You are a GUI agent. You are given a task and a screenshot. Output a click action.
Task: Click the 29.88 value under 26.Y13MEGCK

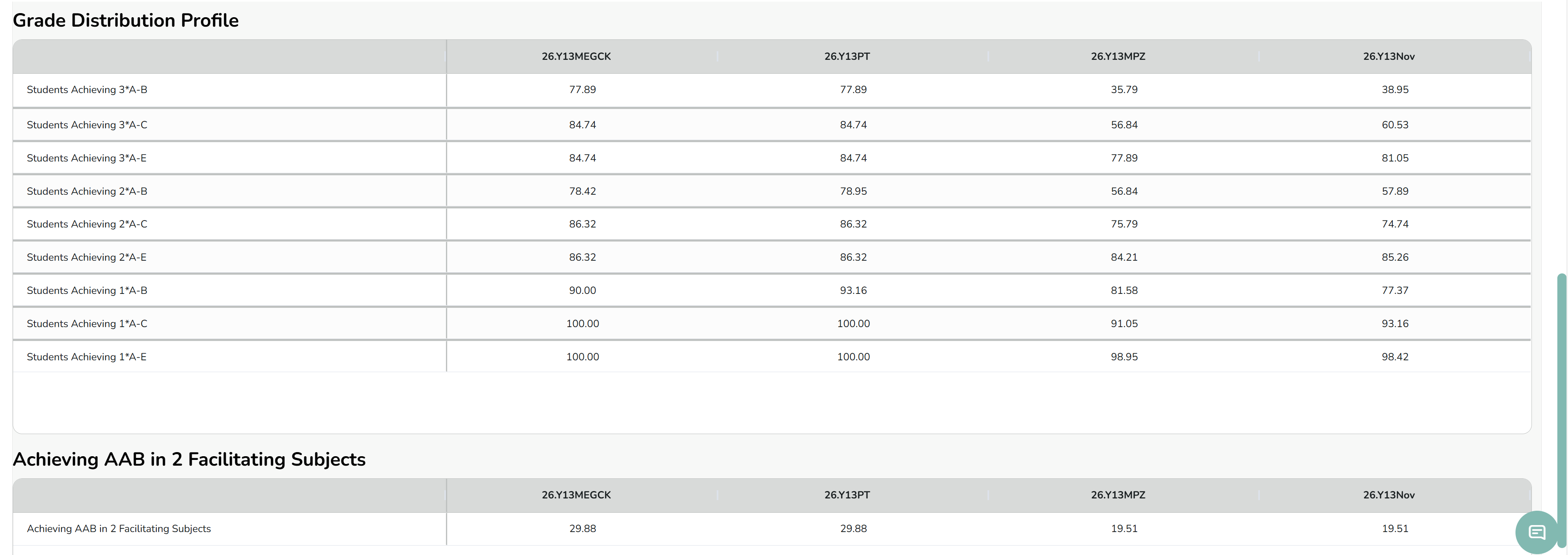point(583,529)
